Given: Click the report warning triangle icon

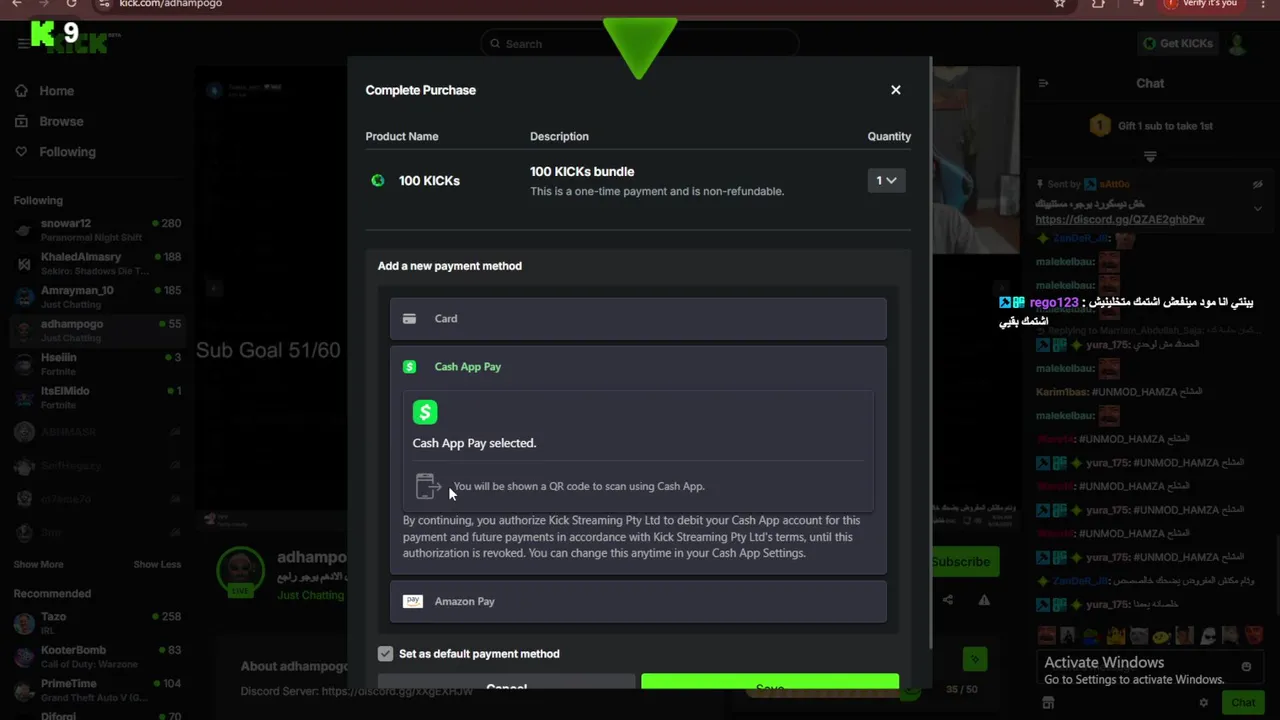Looking at the screenshot, I should [984, 600].
